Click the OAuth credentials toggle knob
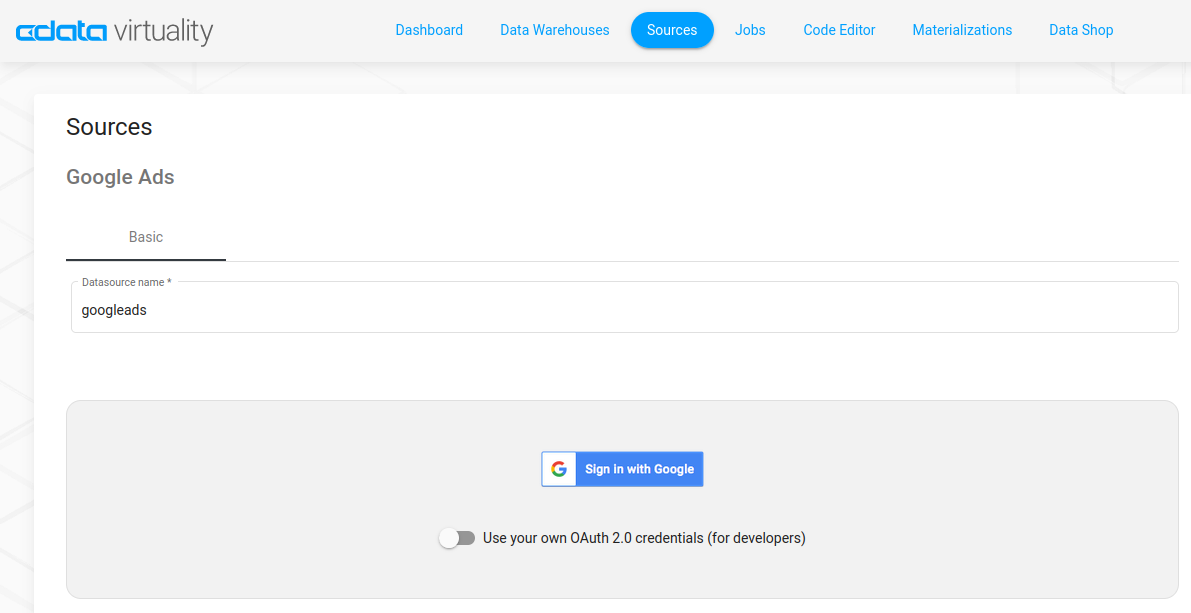 449,537
